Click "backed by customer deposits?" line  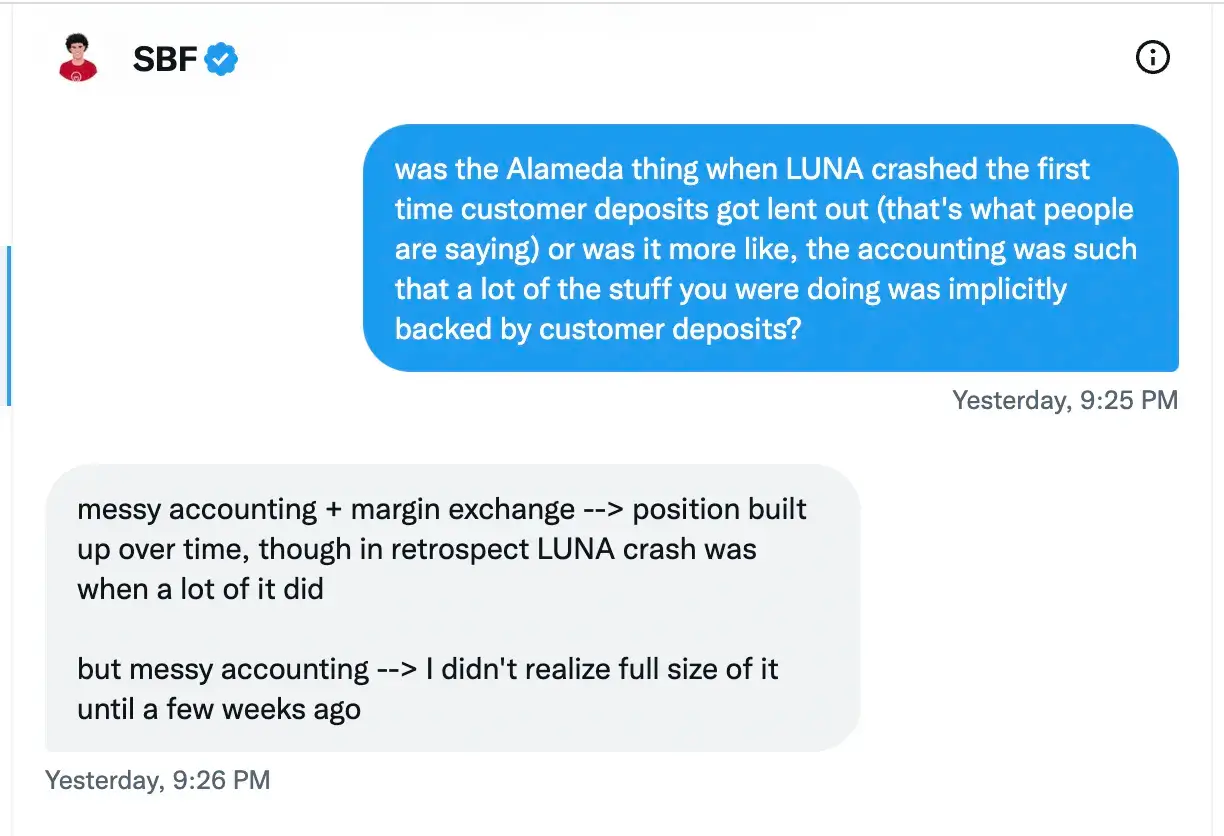pyautogui.click(x=598, y=329)
